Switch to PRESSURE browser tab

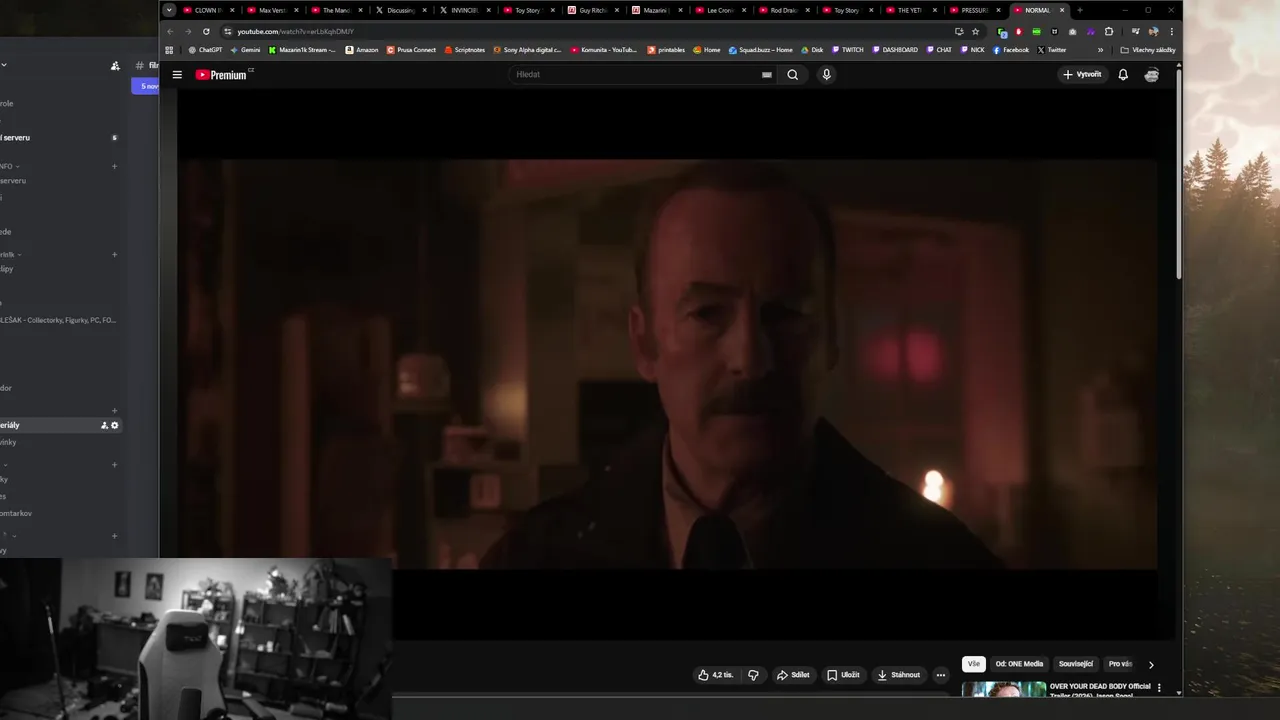pyautogui.click(x=975, y=10)
